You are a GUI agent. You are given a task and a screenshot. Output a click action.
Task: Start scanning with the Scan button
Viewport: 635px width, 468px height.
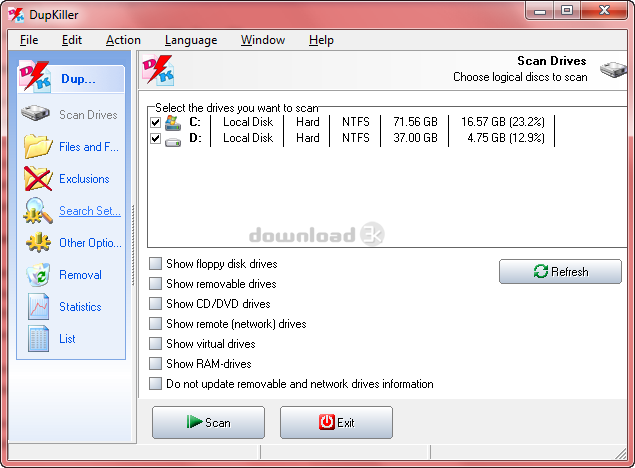pyautogui.click(x=209, y=422)
